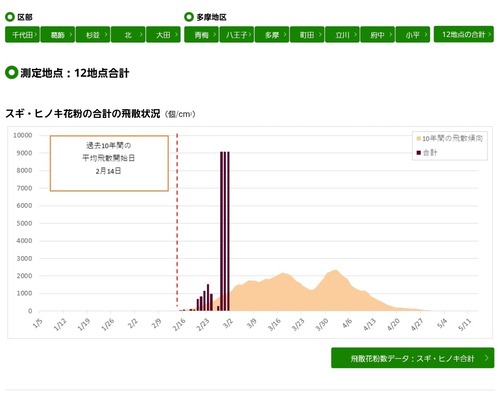500x394 pixels.
Task: Click the 2/16 x-axis date label
Action: [179, 324]
